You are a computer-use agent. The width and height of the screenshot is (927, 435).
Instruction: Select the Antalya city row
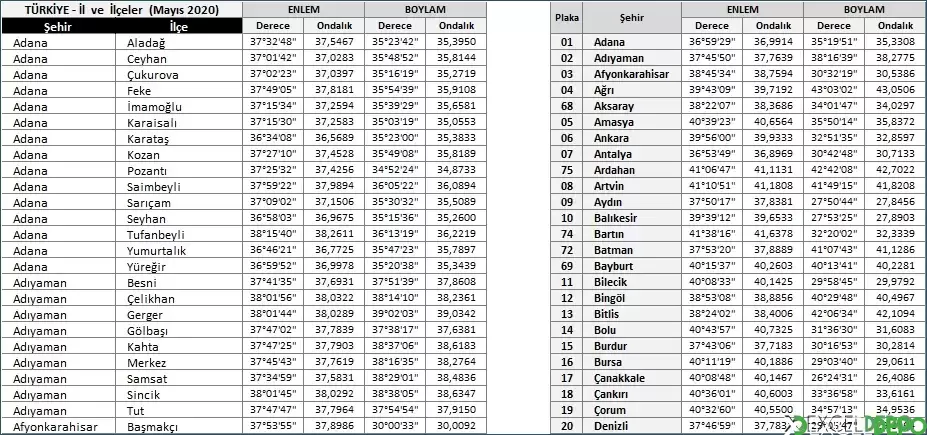coord(738,154)
